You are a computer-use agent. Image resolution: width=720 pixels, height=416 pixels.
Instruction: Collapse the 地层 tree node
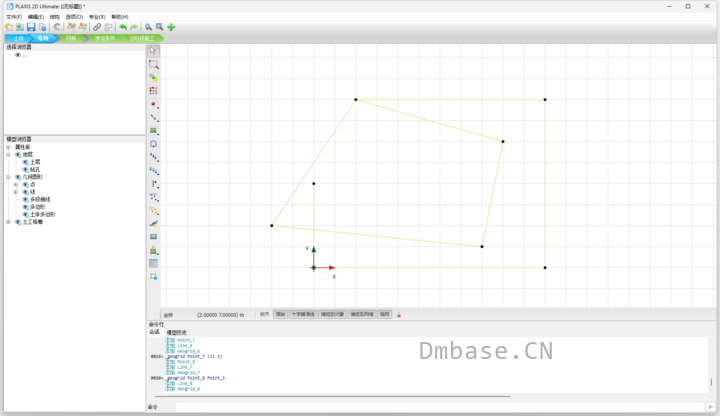coord(8,155)
